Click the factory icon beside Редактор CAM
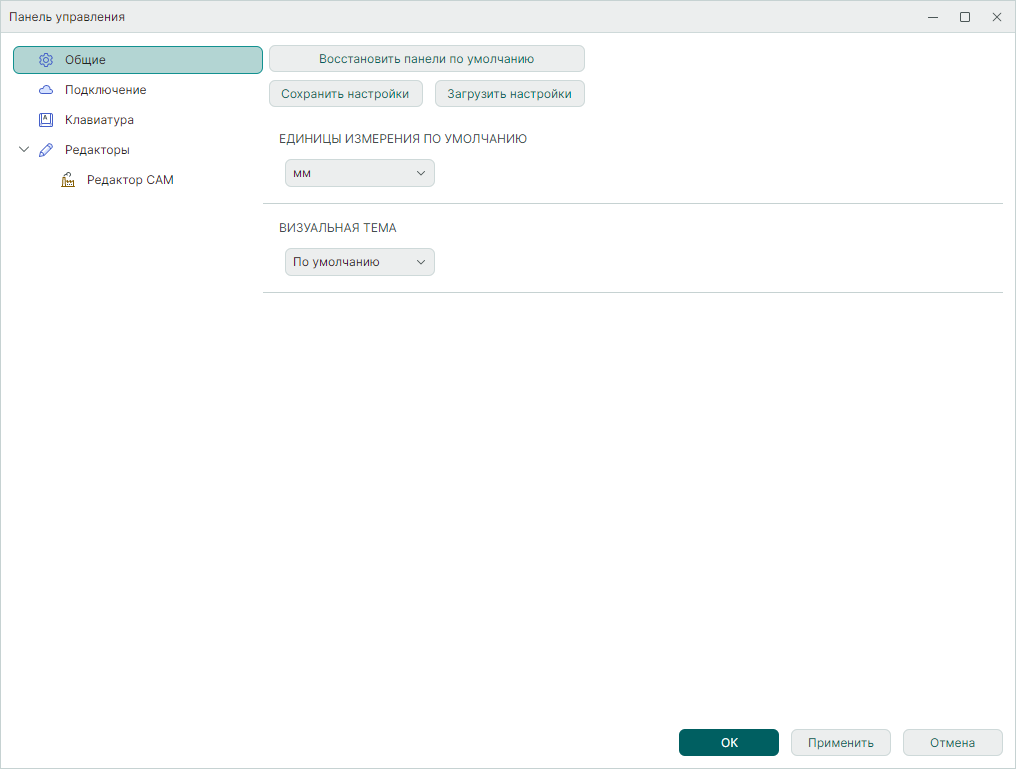The image size is (1016, 769). click(x=68, y=180)
